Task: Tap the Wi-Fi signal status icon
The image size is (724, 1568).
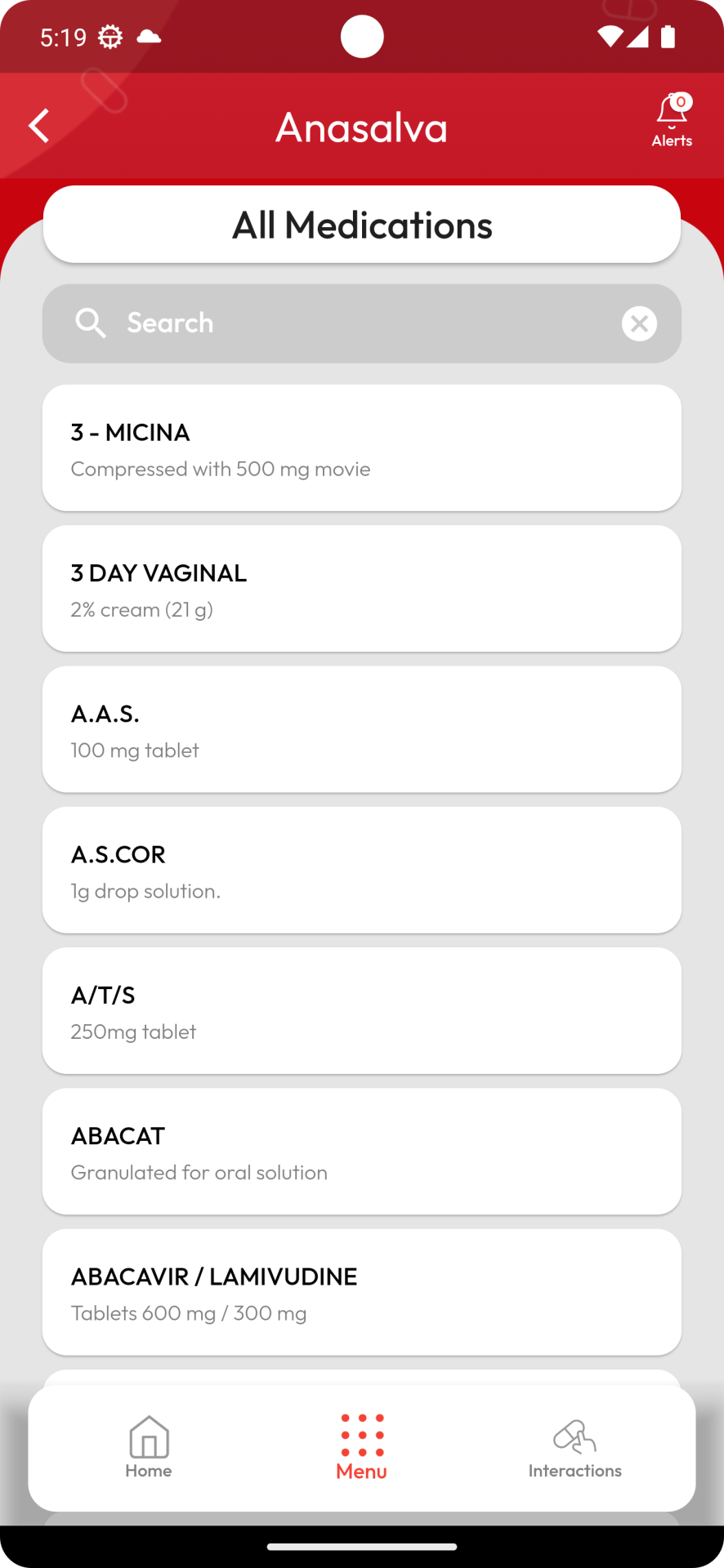Action: click(610, 37)
